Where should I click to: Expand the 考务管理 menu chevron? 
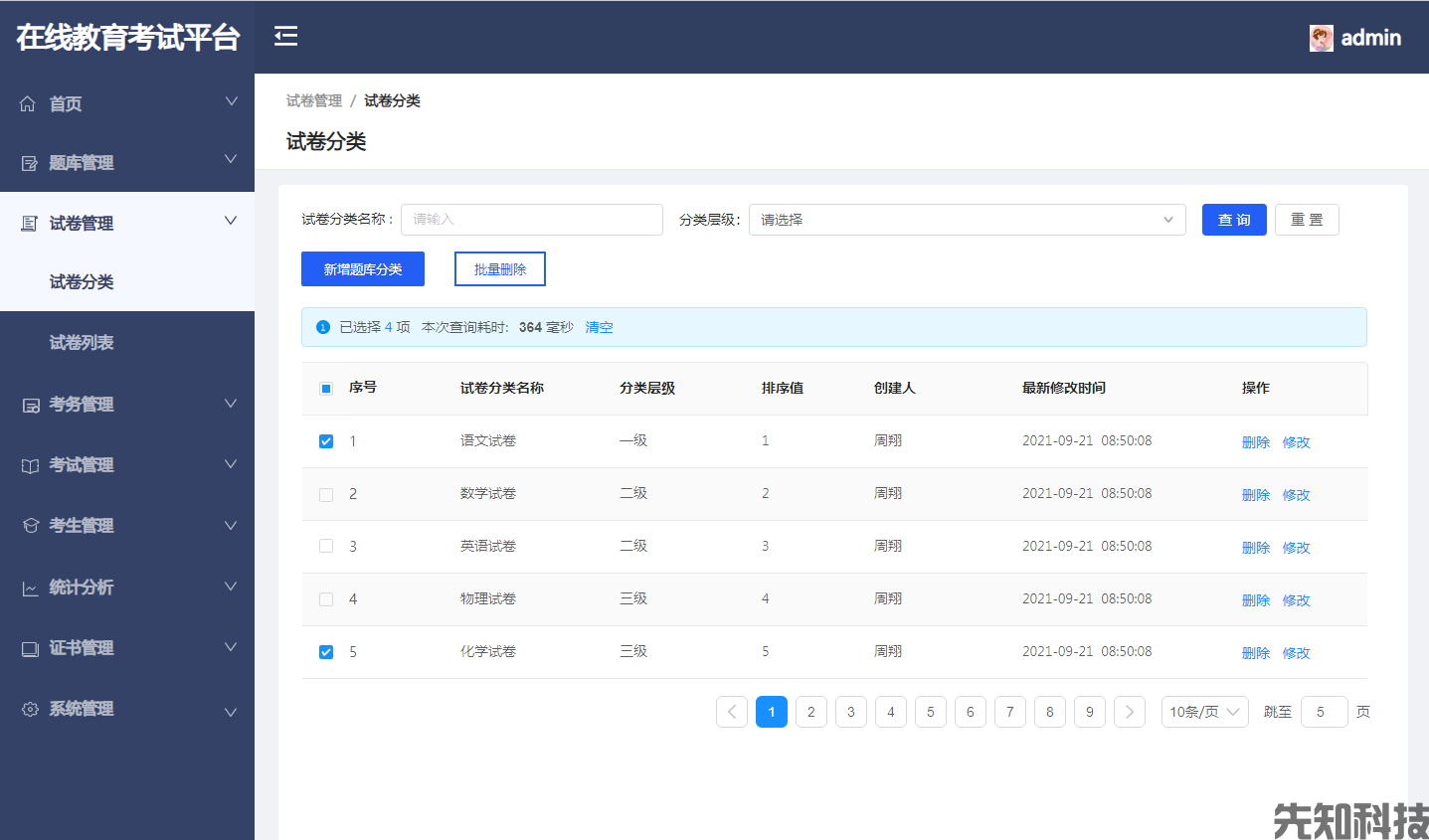coord(231,404)
